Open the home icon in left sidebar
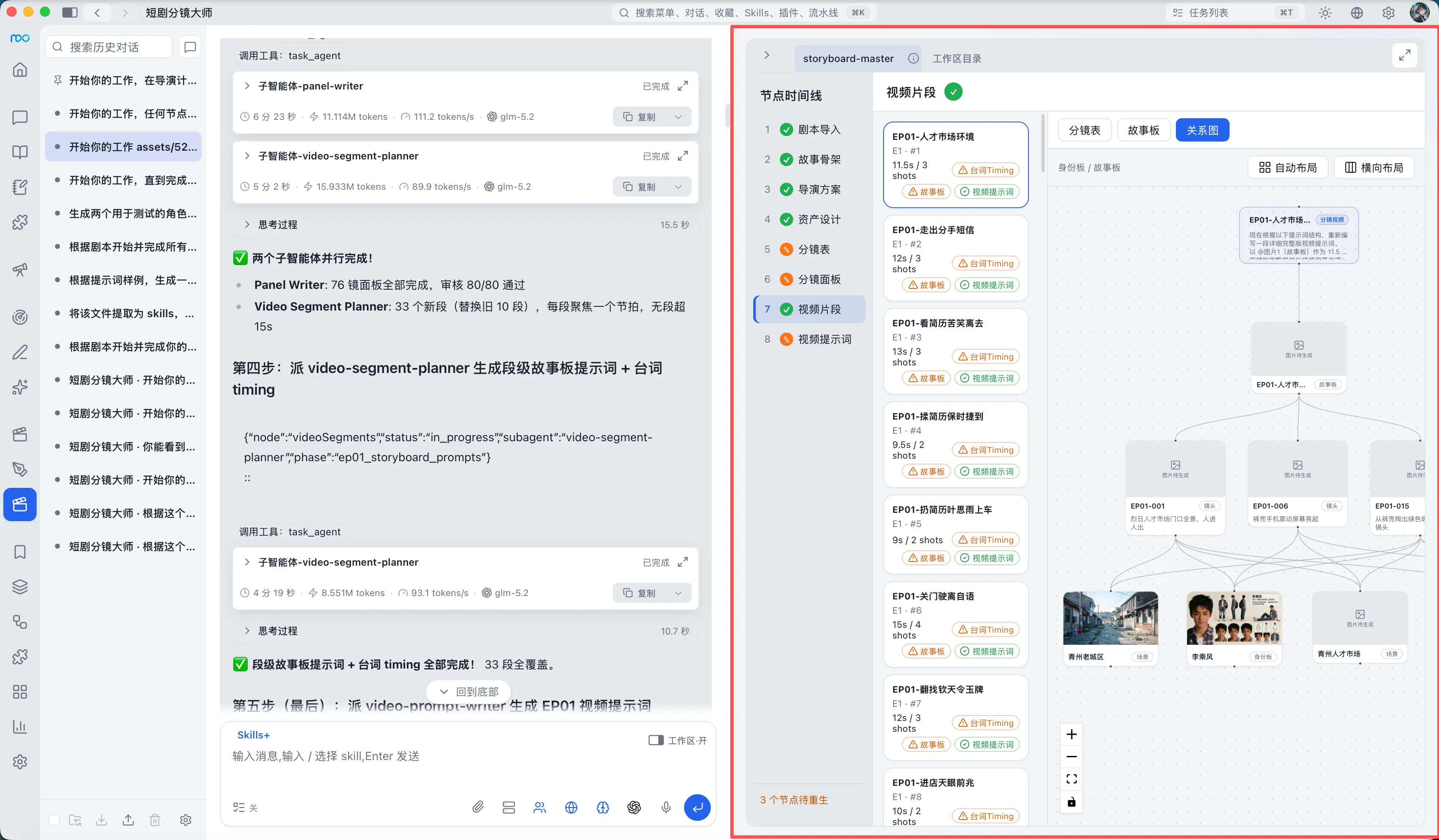The height and width of the screenshot is (840, 1439). coord(20,70)
